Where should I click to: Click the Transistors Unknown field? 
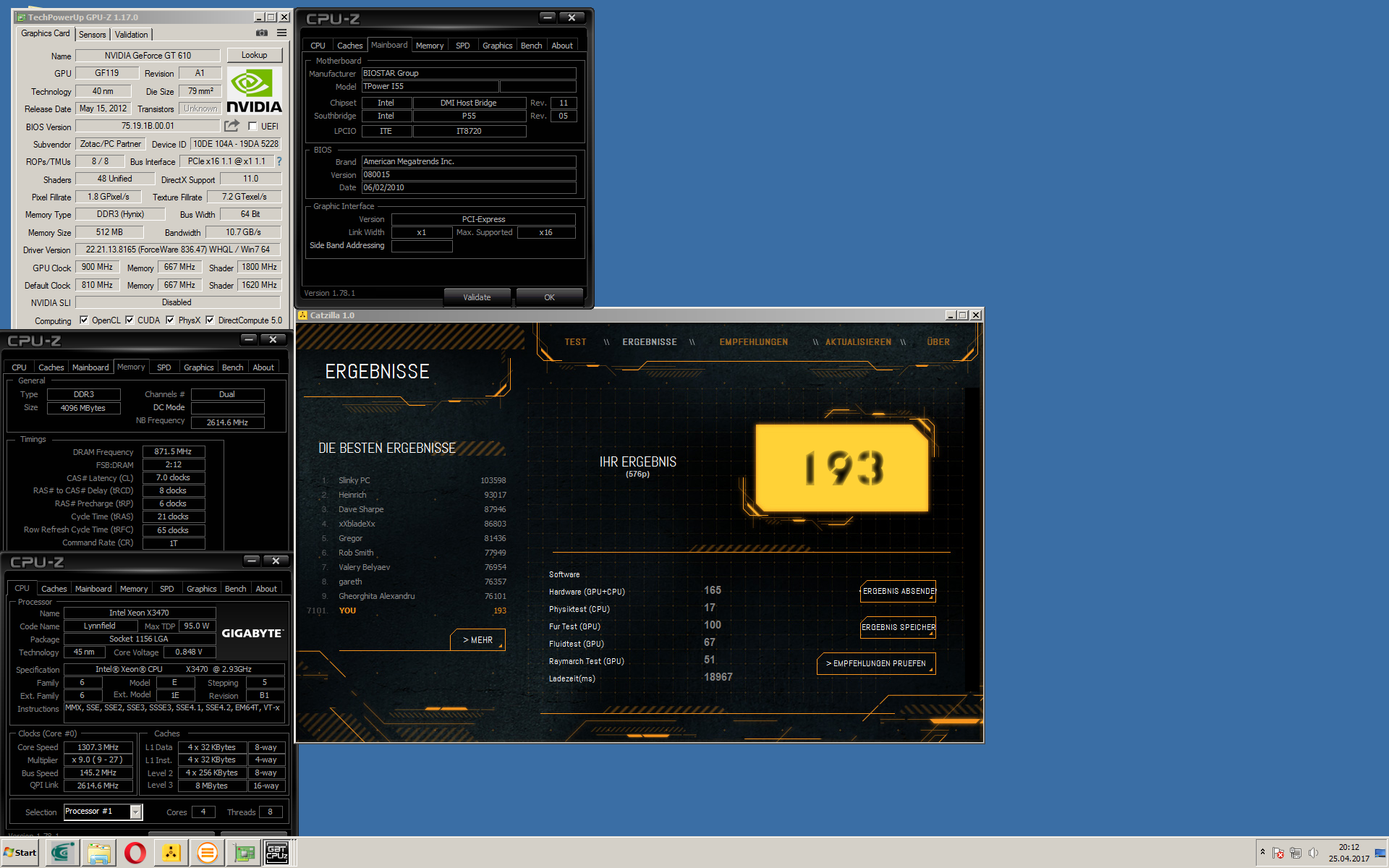[x=200, y=109]
